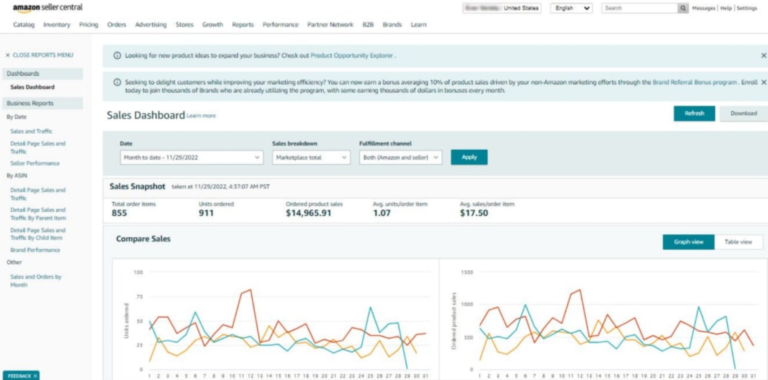The image size is (768, 380).
Task: Click the Amazon Seller Central logo
Action: (x=48, y=8)
